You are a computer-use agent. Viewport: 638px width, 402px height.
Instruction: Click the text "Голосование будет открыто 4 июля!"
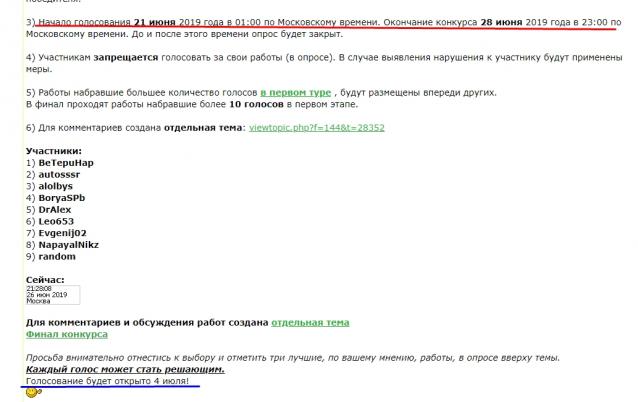107,381
